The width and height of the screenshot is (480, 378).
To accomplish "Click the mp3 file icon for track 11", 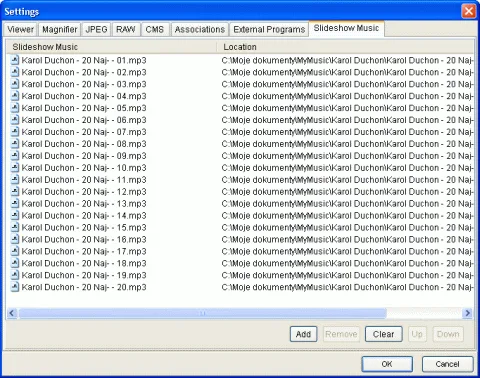I will click(15, 180).
